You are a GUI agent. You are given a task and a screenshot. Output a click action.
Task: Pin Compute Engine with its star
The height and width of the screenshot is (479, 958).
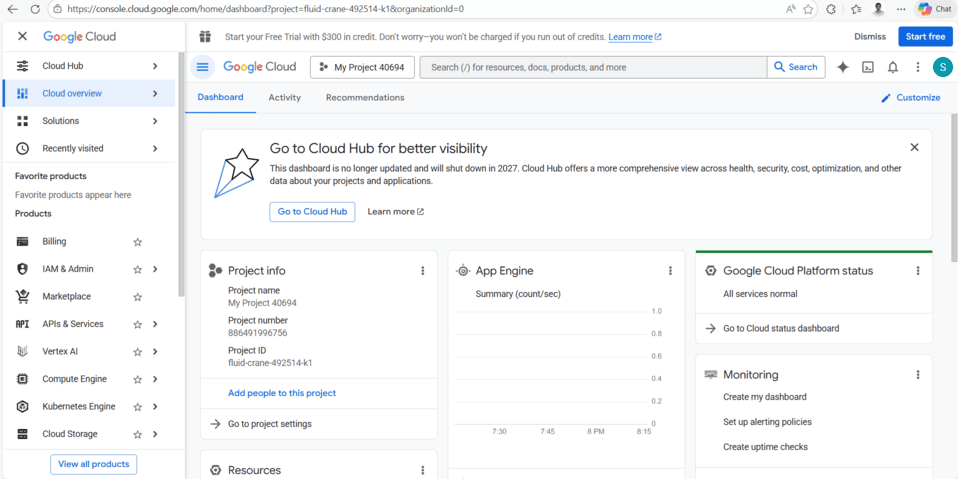tap(137, 379)
